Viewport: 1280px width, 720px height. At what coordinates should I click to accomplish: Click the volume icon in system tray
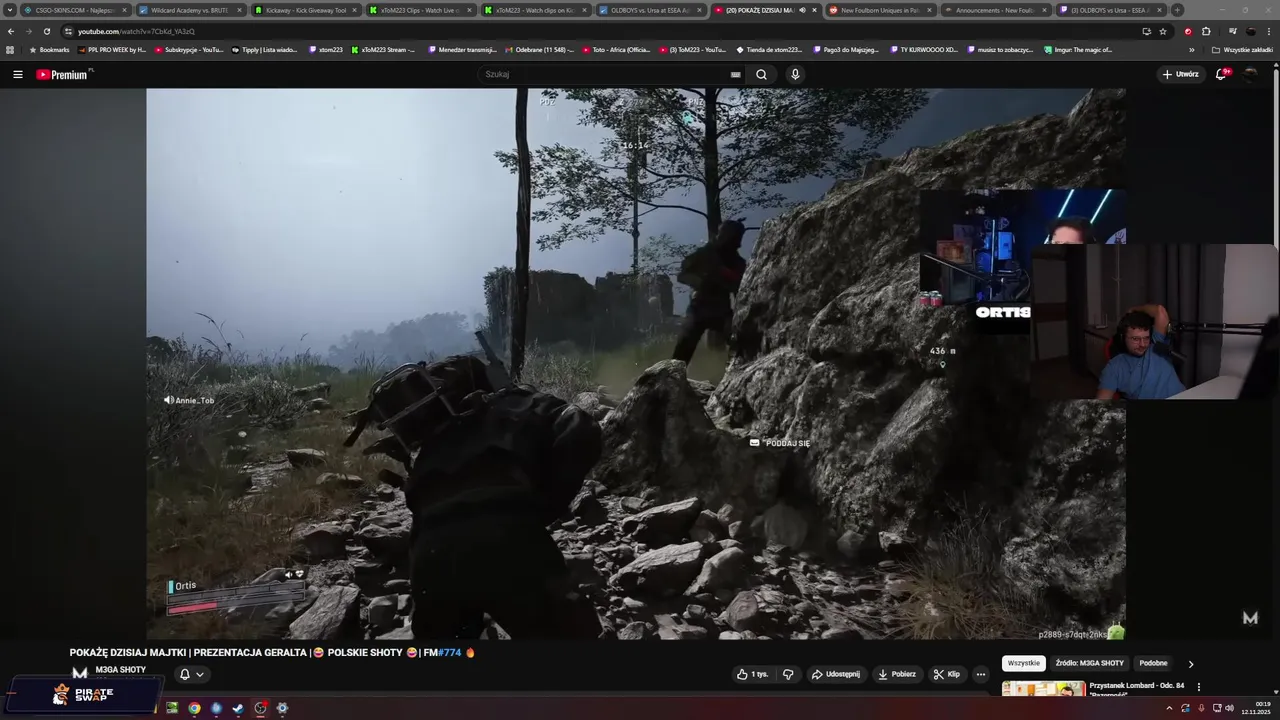coord(1229,708)
